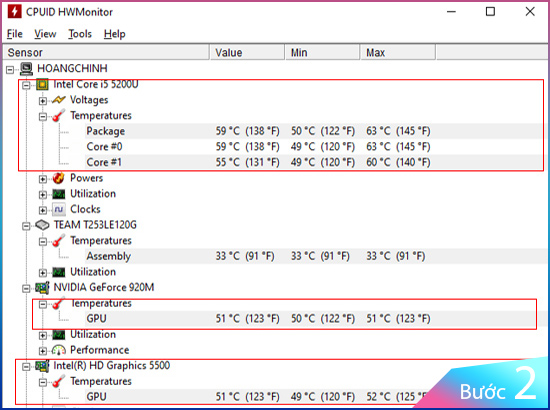Image resolution: width=550 pixels, height=410 pixels.
Task: Click Package max value 63 °C (145 °F)
Action: tap(398, 131)
